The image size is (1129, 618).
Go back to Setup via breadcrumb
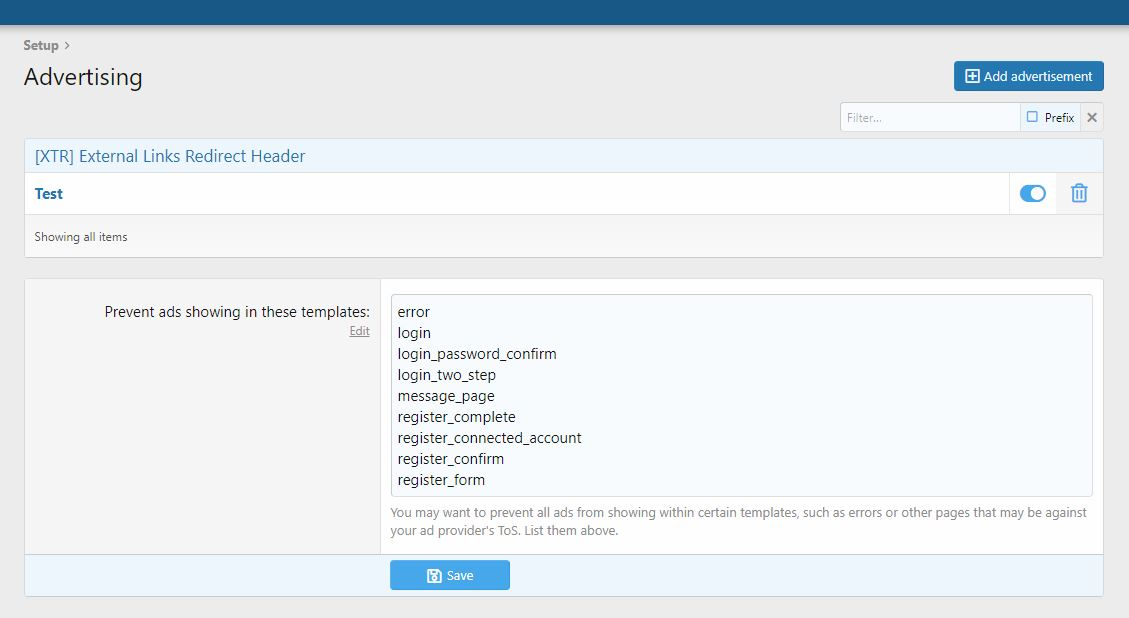[41, 45]
